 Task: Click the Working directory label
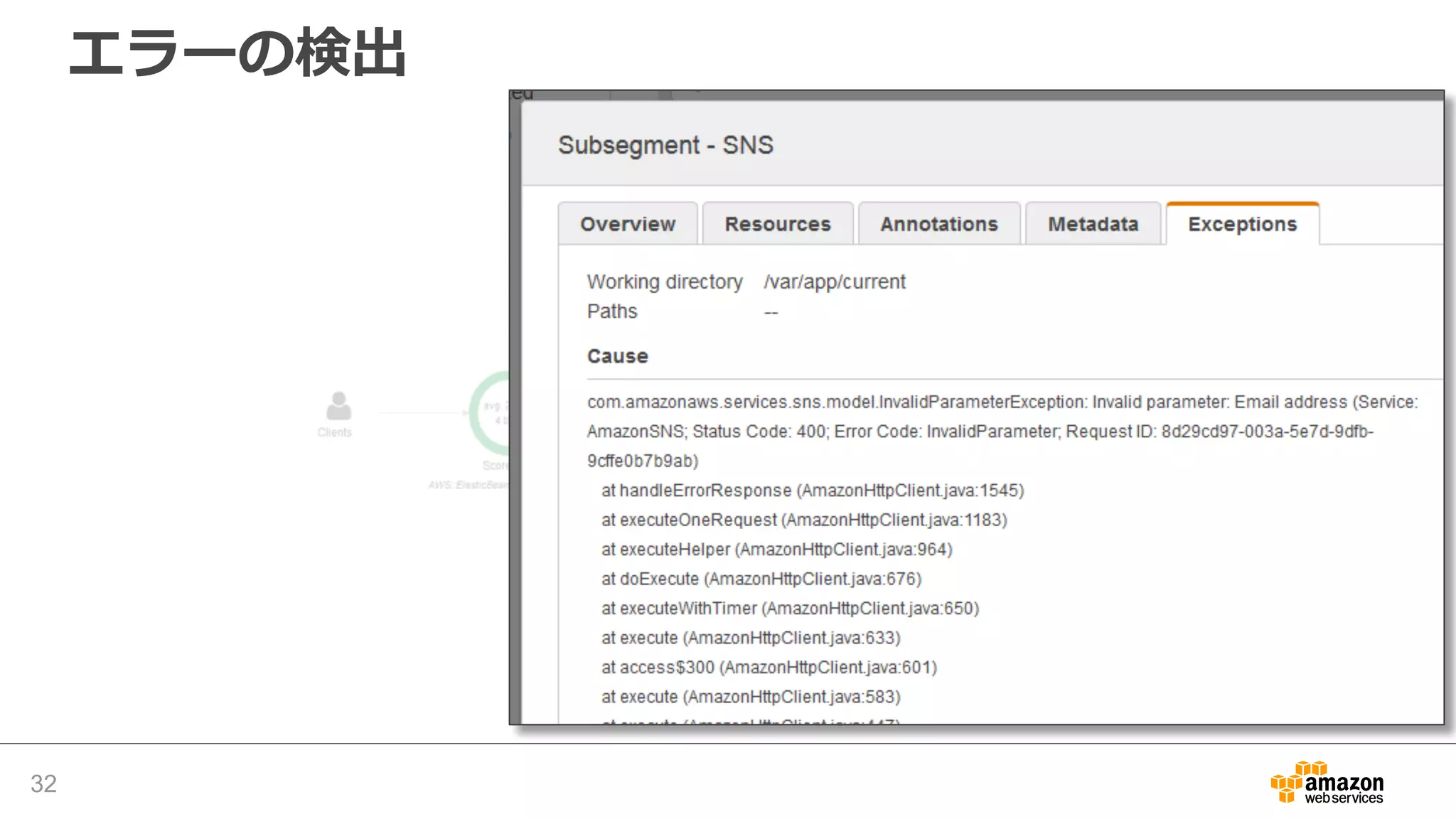pos(665,282)
